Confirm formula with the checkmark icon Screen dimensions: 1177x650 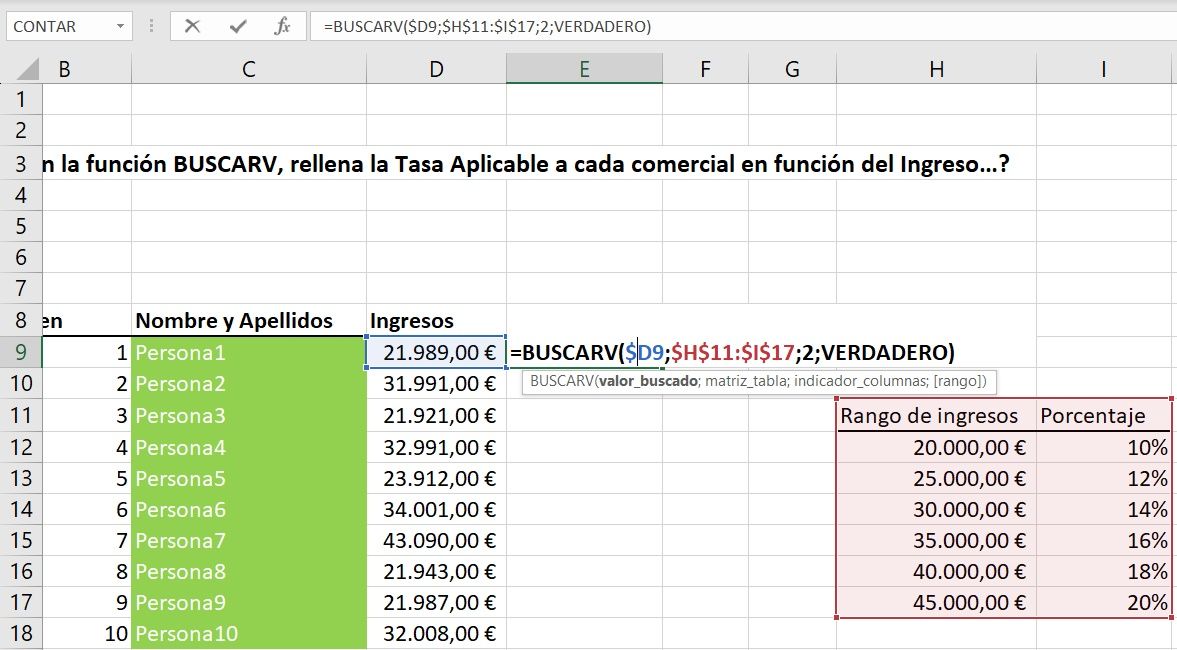[x=237, y=27]
